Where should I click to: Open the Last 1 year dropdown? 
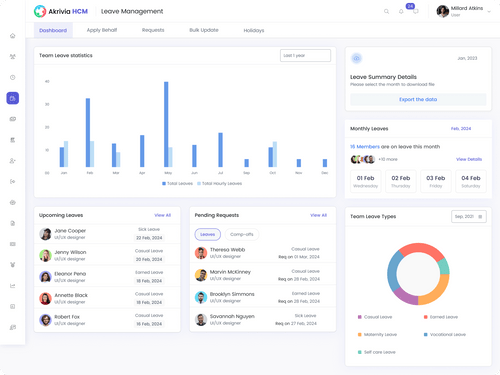pyautogui.click(x=305, y=55)
